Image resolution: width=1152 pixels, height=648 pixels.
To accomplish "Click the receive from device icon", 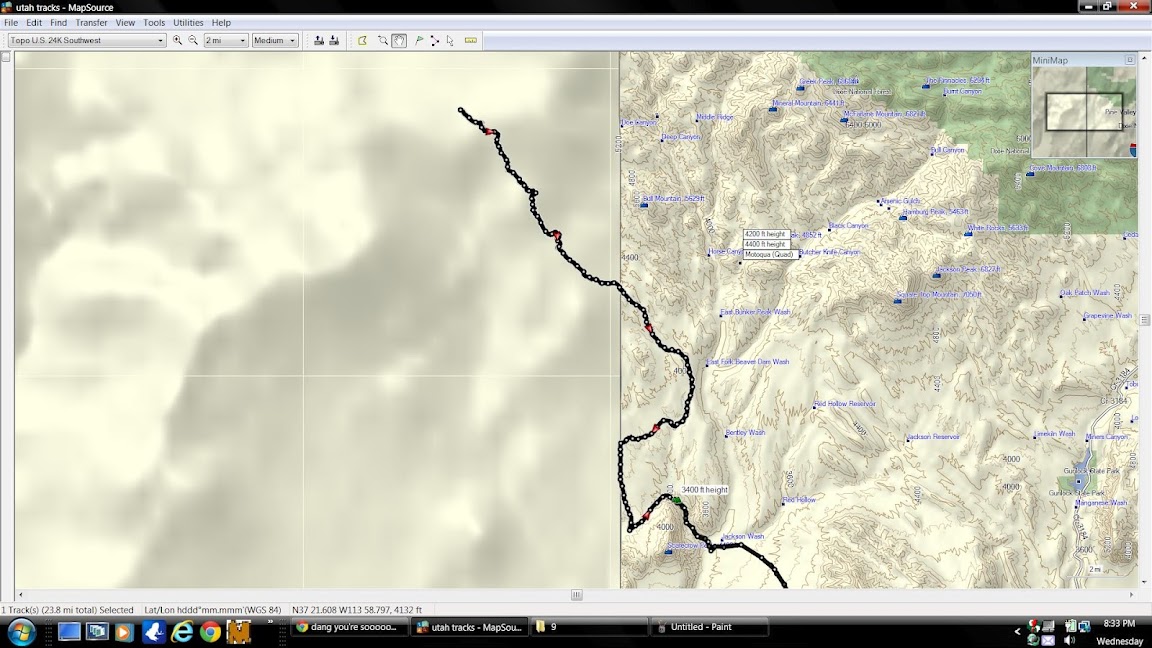I will [334, 41].
